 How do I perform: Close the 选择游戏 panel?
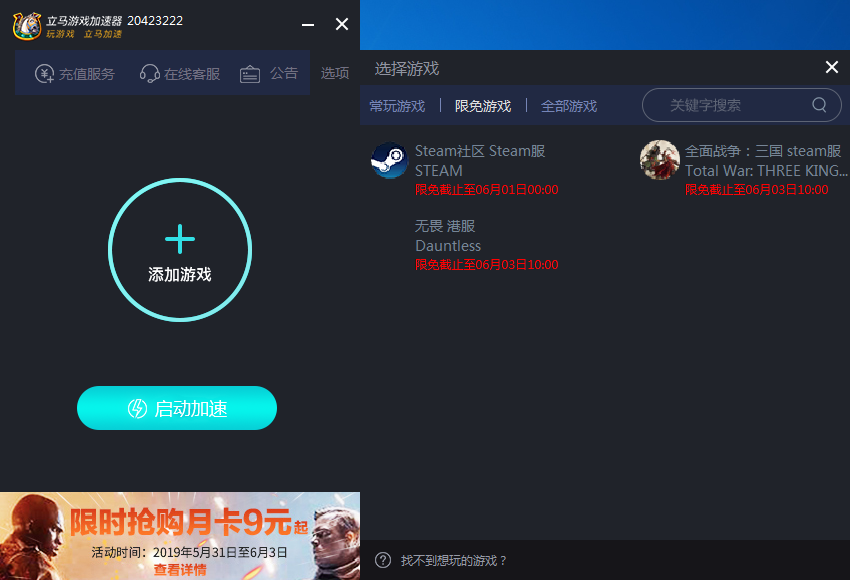click(x=831, y=67)
